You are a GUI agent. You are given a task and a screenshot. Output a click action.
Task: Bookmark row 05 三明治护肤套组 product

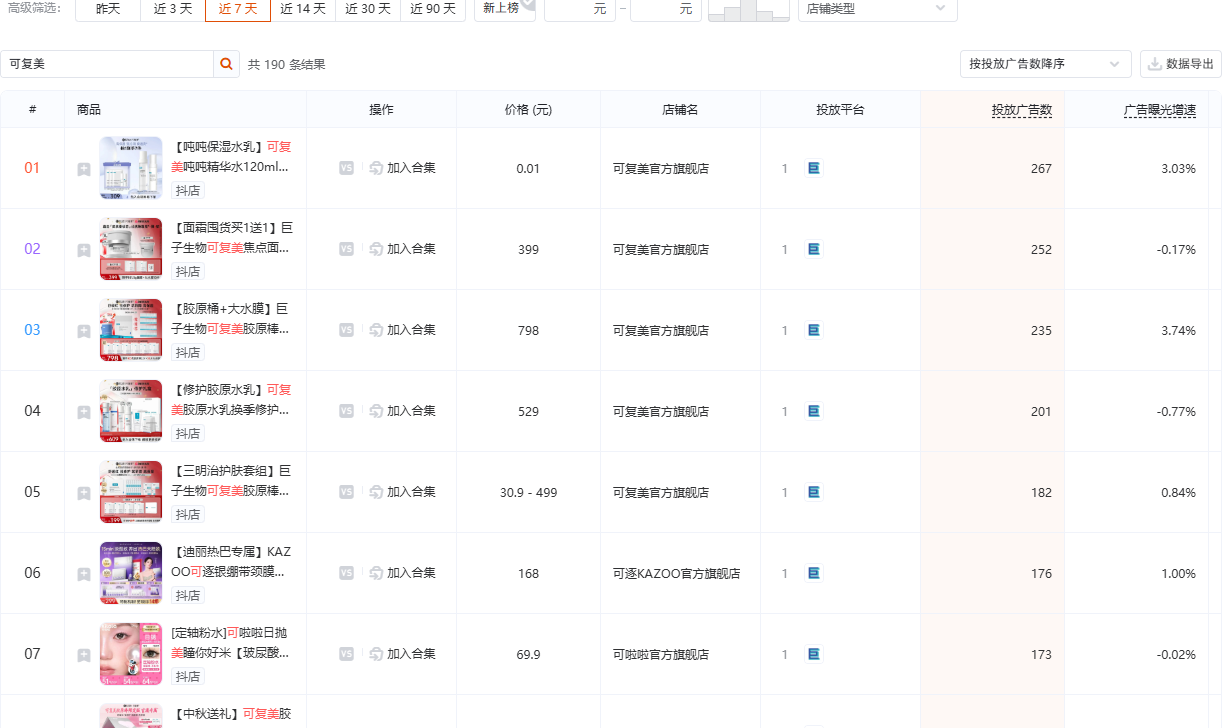(x=84, y=493)
